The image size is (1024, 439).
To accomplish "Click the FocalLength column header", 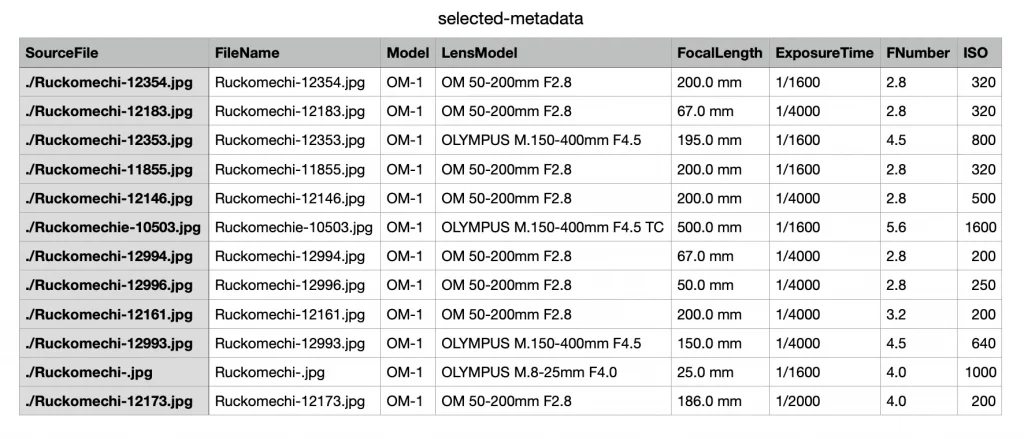I will click(719, 53).
